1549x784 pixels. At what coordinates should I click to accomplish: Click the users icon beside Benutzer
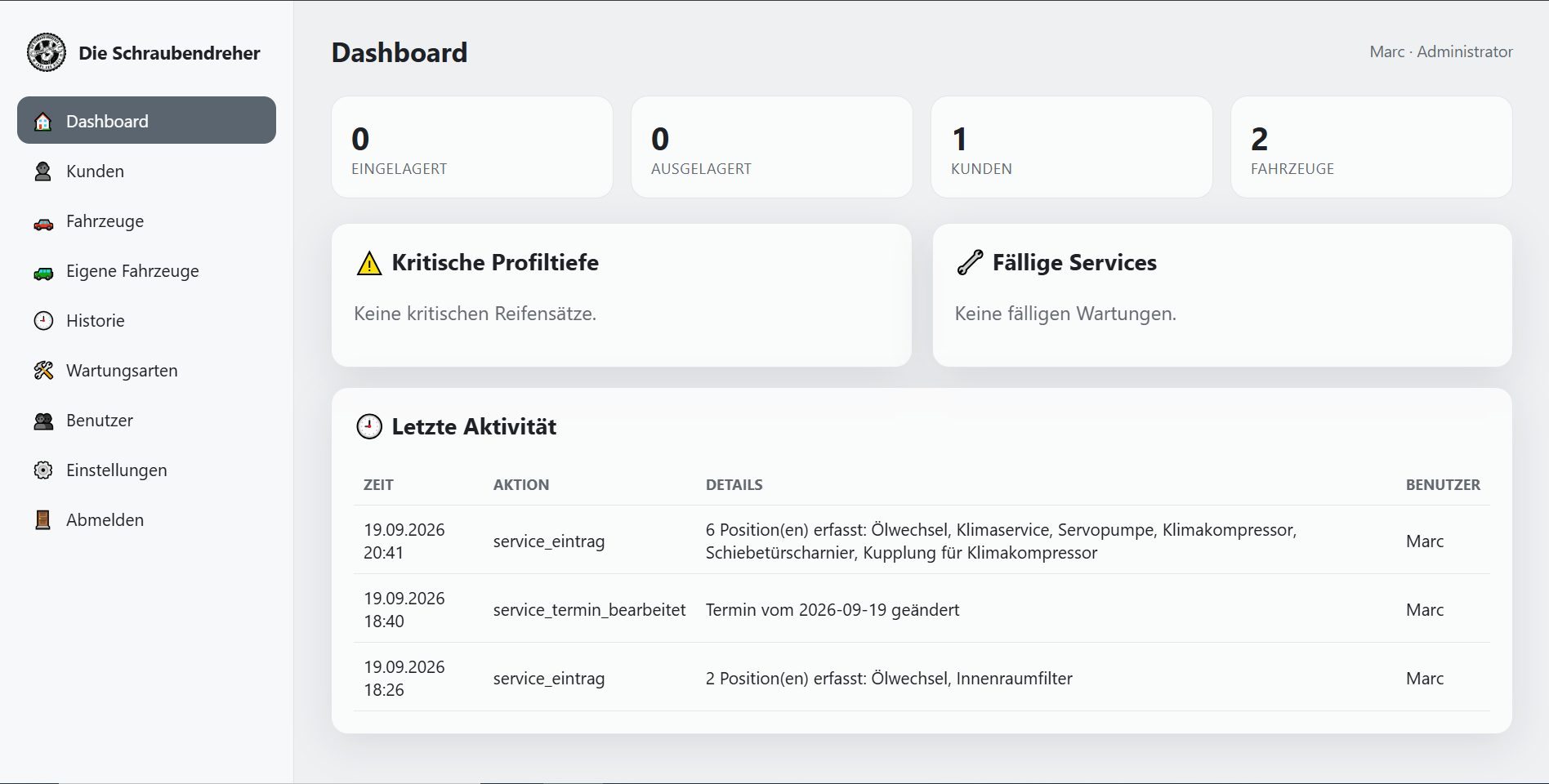[43, 421]
